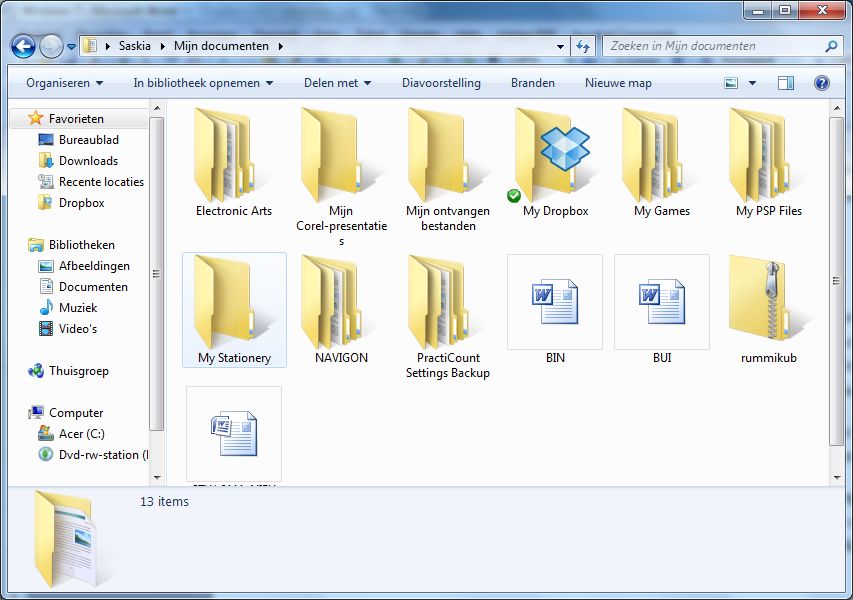Image resolution: width=853 pixels, height=600 pixels.
Task: Select the PractiCount Settings Backup folder
Action: pos(448,318)
